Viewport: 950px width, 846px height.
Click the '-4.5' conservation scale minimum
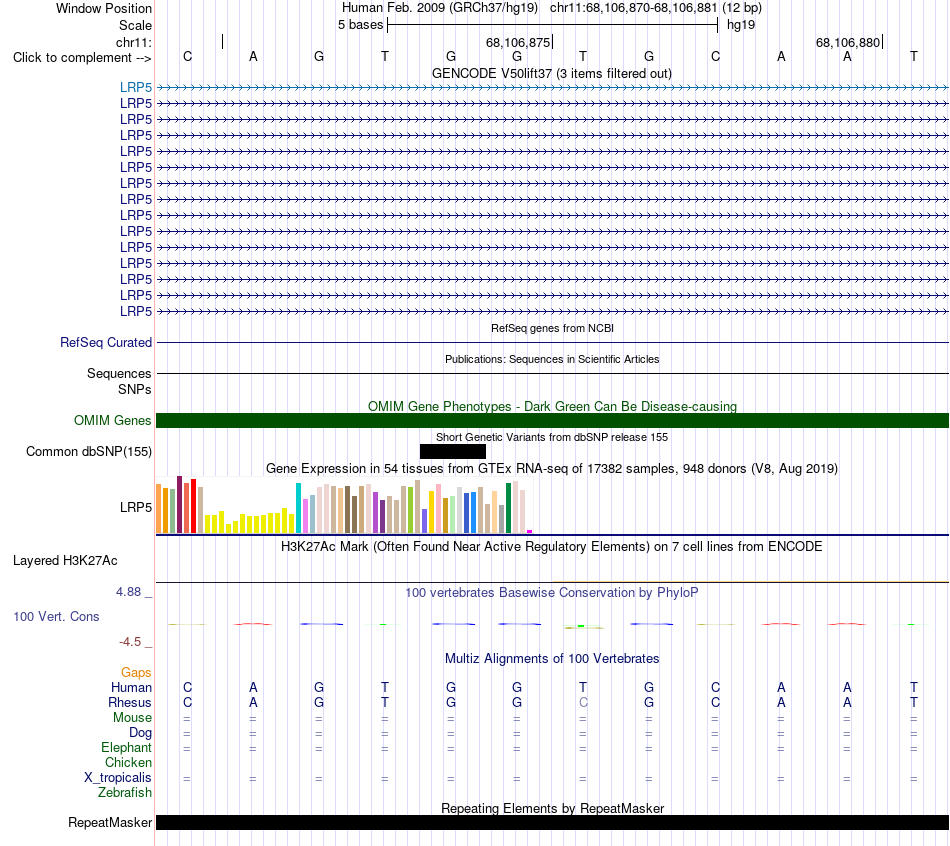click(130, 642)
